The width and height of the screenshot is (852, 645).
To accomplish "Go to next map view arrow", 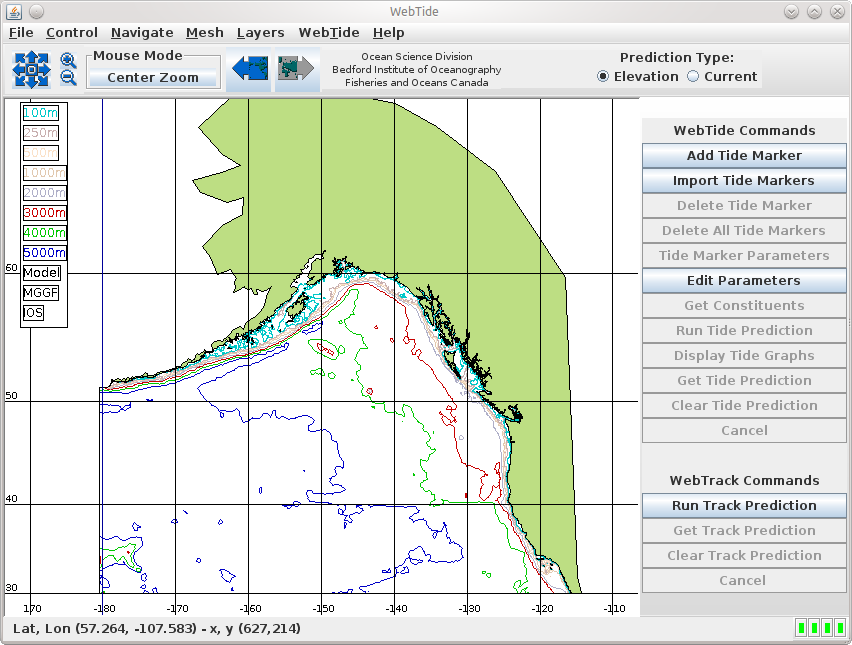I will coord(297,69).
